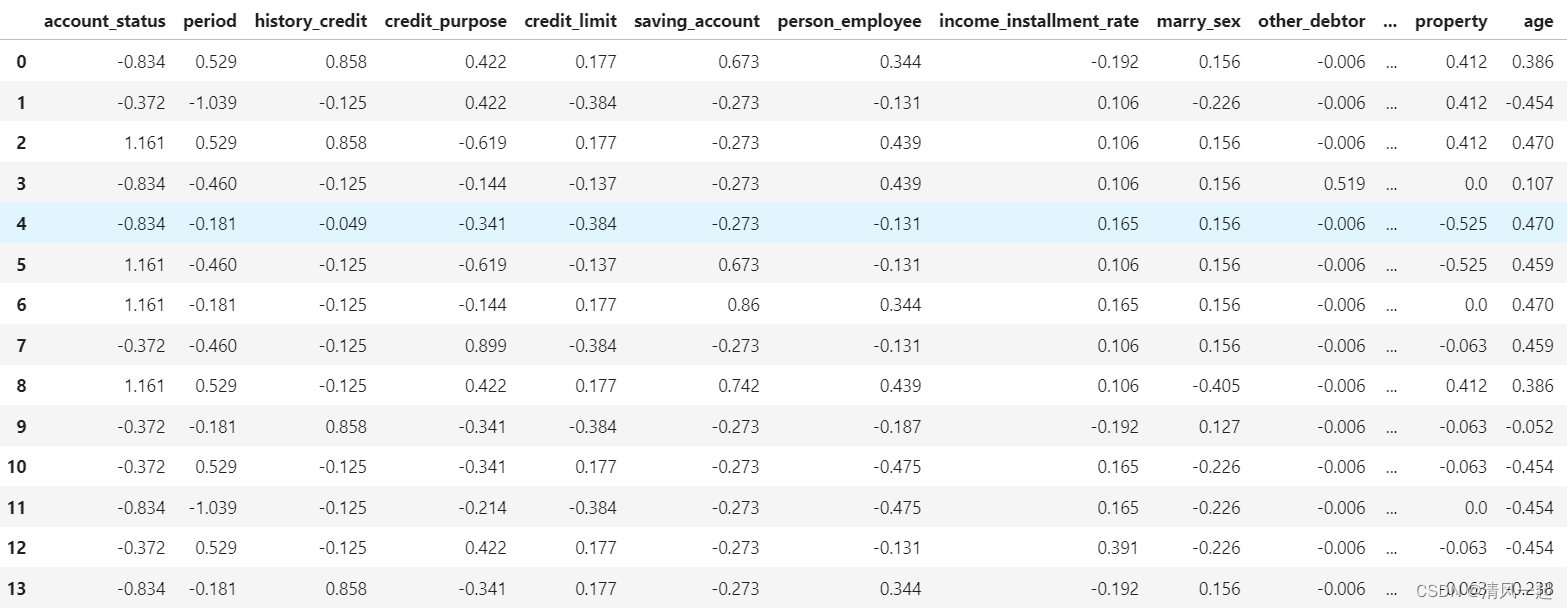Screen dimensions: 1567x609
Task: Select age value -0.052 in row 9
Action: point(1530,427)
